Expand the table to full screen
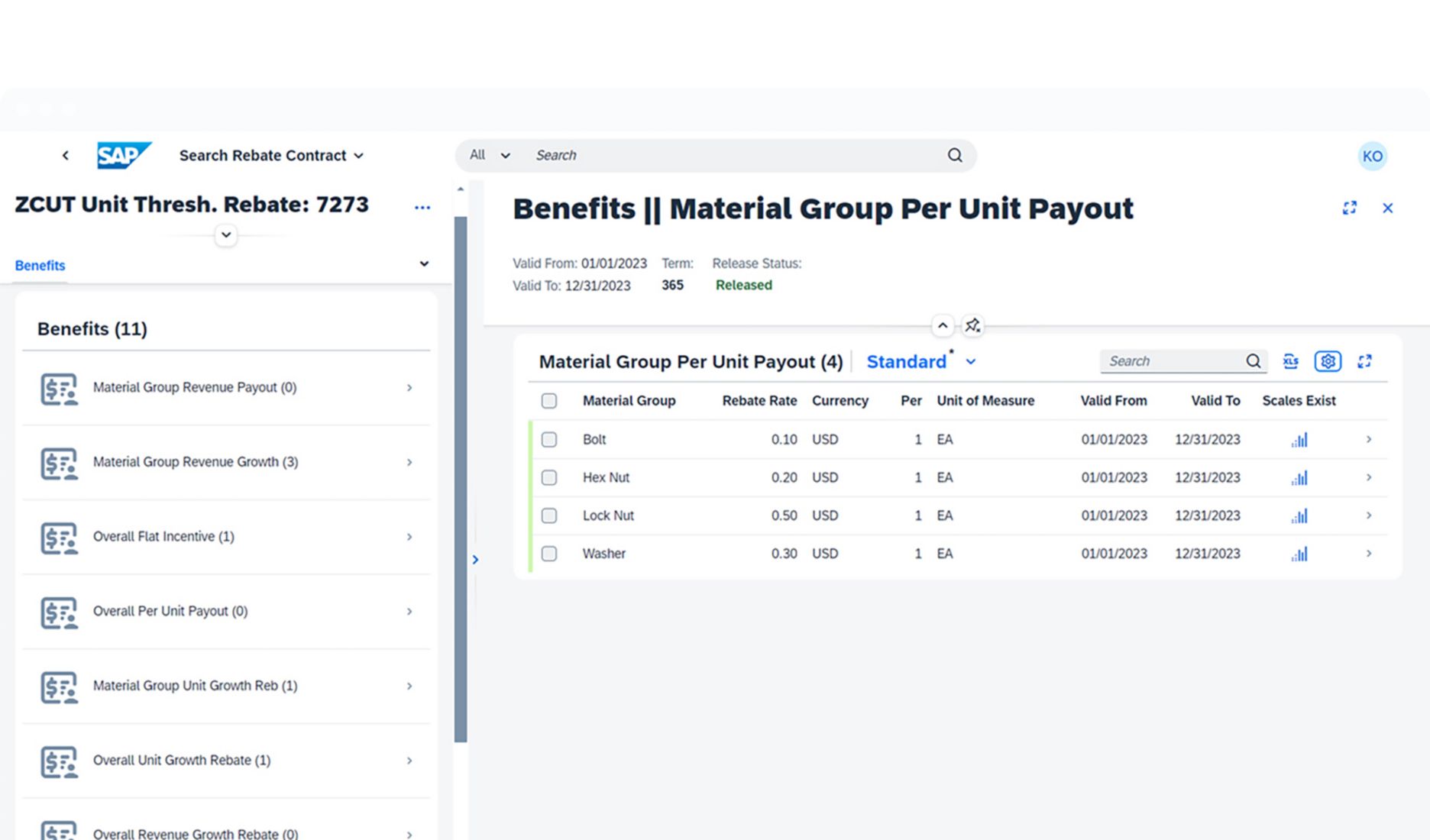 [x=1364, y=361]
